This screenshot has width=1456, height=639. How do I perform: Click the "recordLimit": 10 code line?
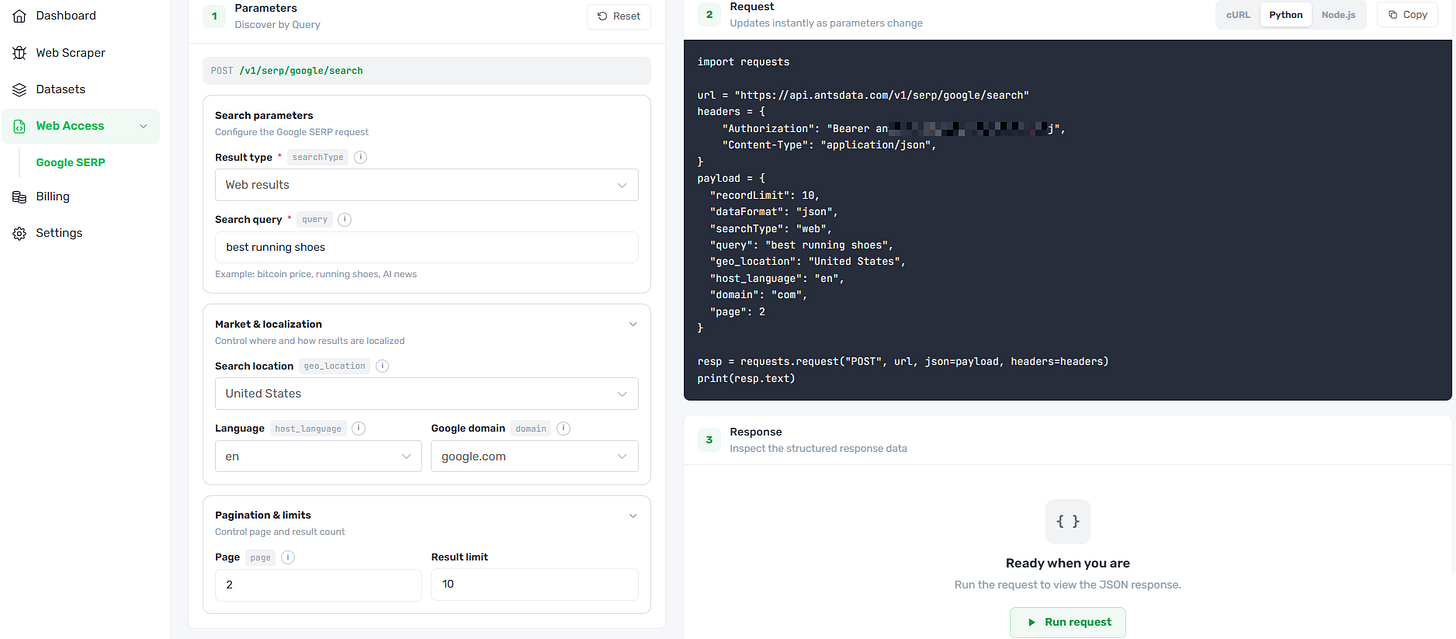pyautogui.click(x=764, y=195)
